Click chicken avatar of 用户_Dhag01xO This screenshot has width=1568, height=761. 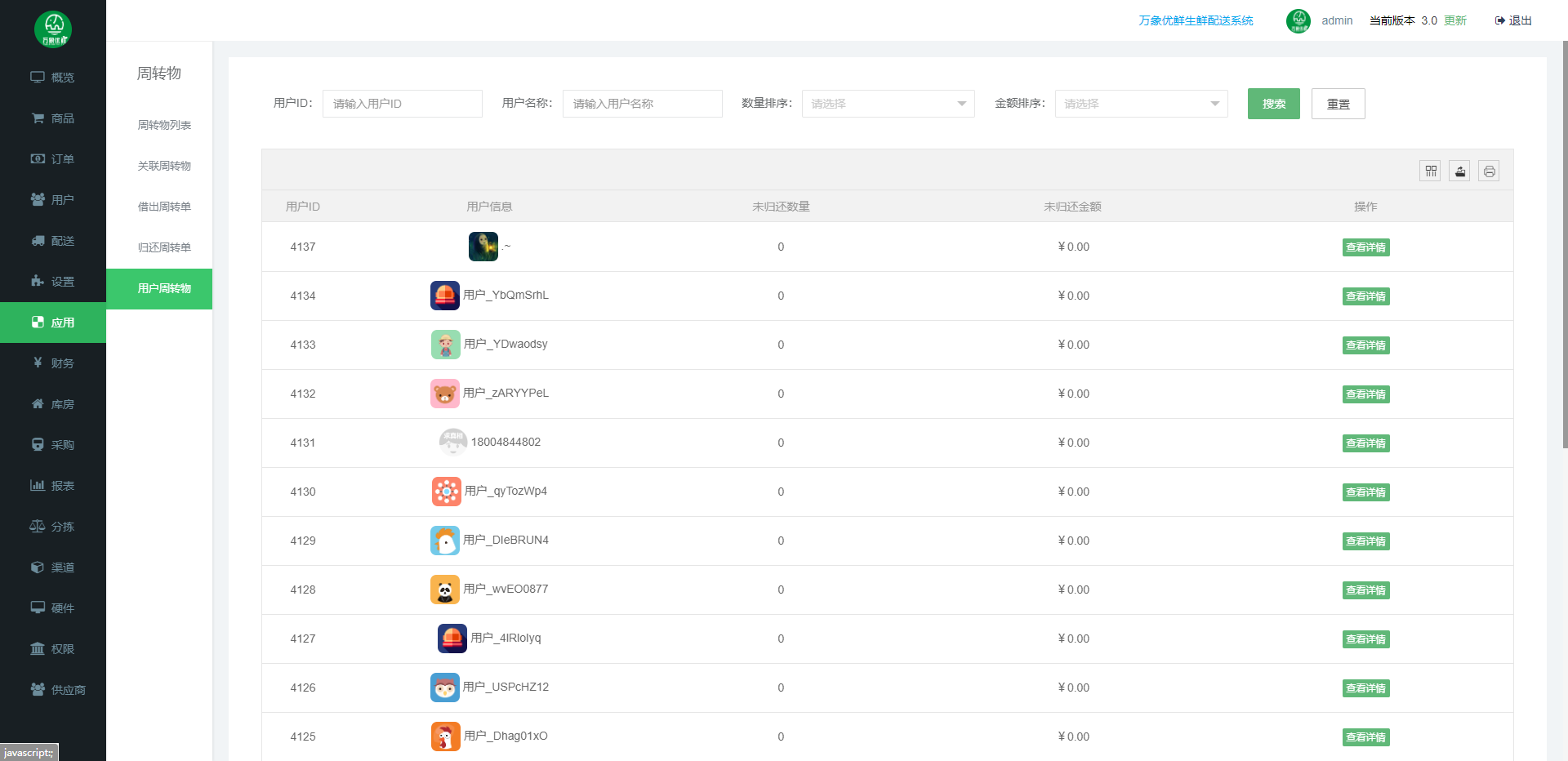pos(446,737)
